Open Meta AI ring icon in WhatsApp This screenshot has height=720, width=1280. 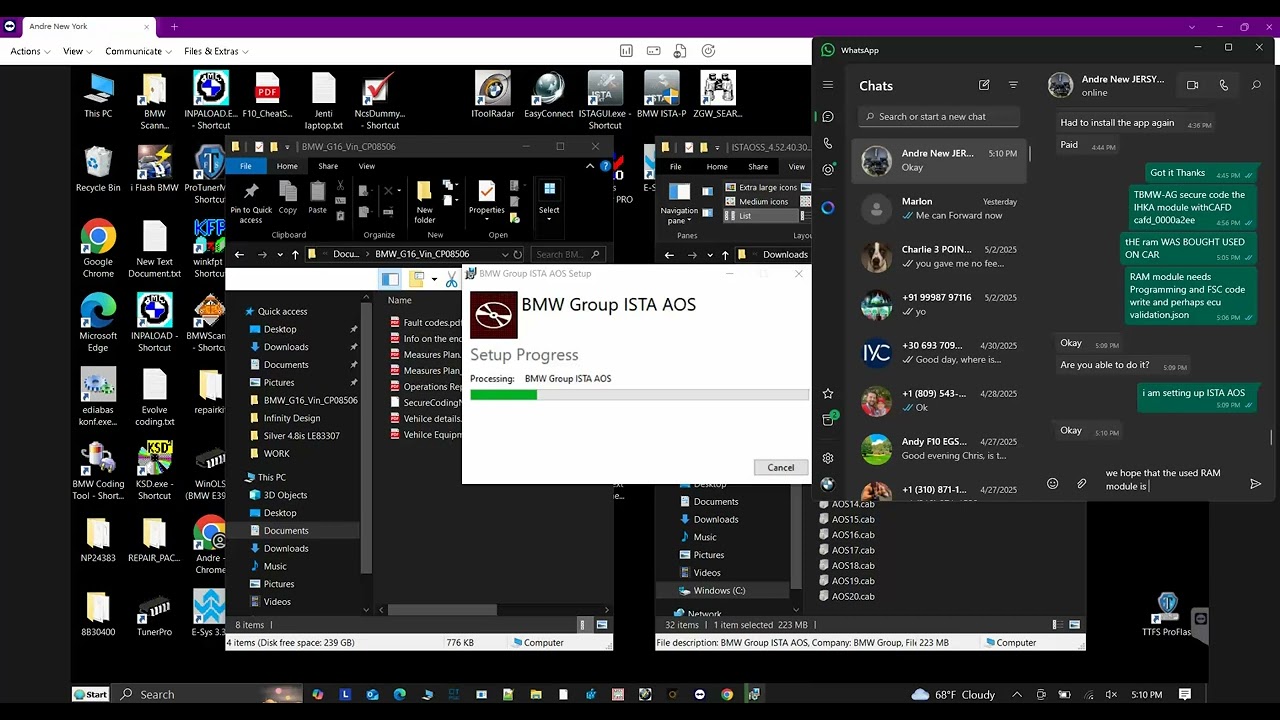(828, 208)
